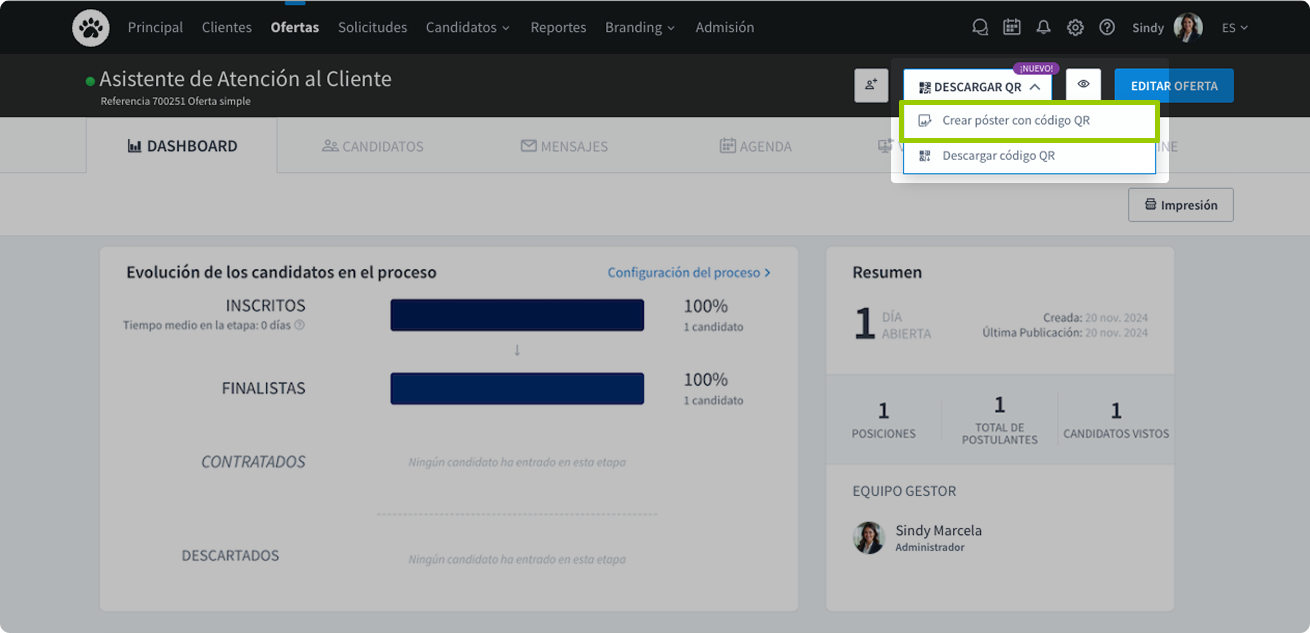1310x633 pixels.
Task: Toggle the eye preview offer button
Action: tap(1083, 85)
